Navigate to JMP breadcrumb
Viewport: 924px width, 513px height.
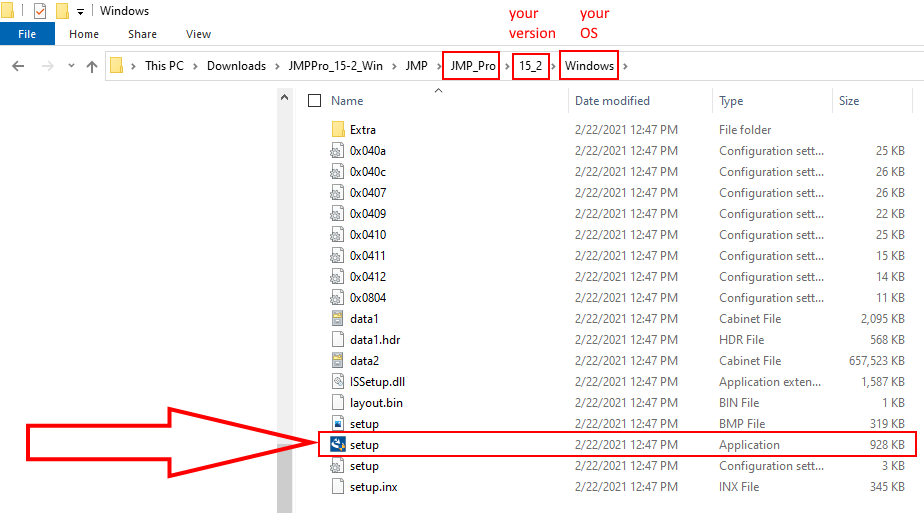coord(416,66)
